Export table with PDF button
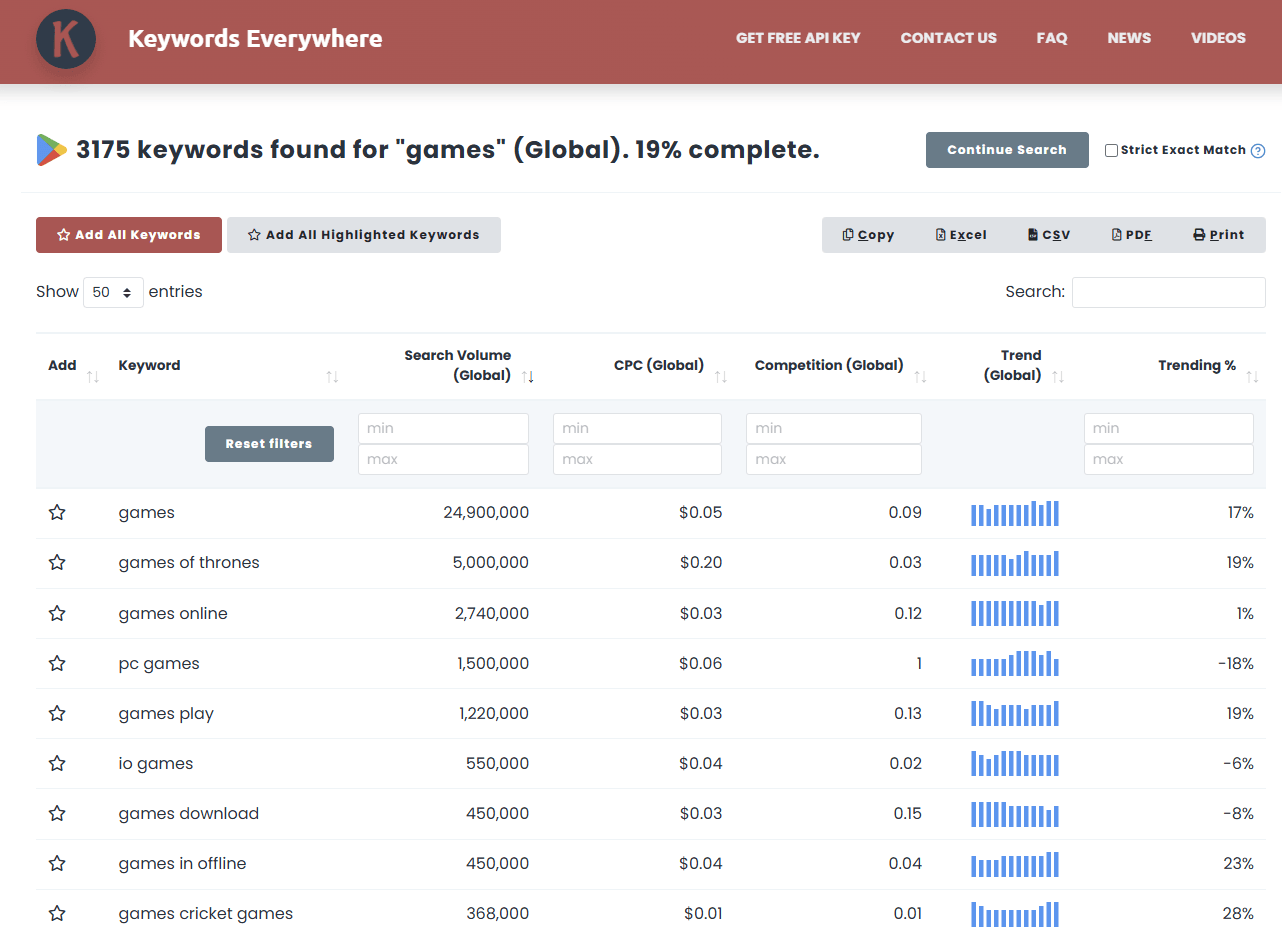 tap(1132, 235)
